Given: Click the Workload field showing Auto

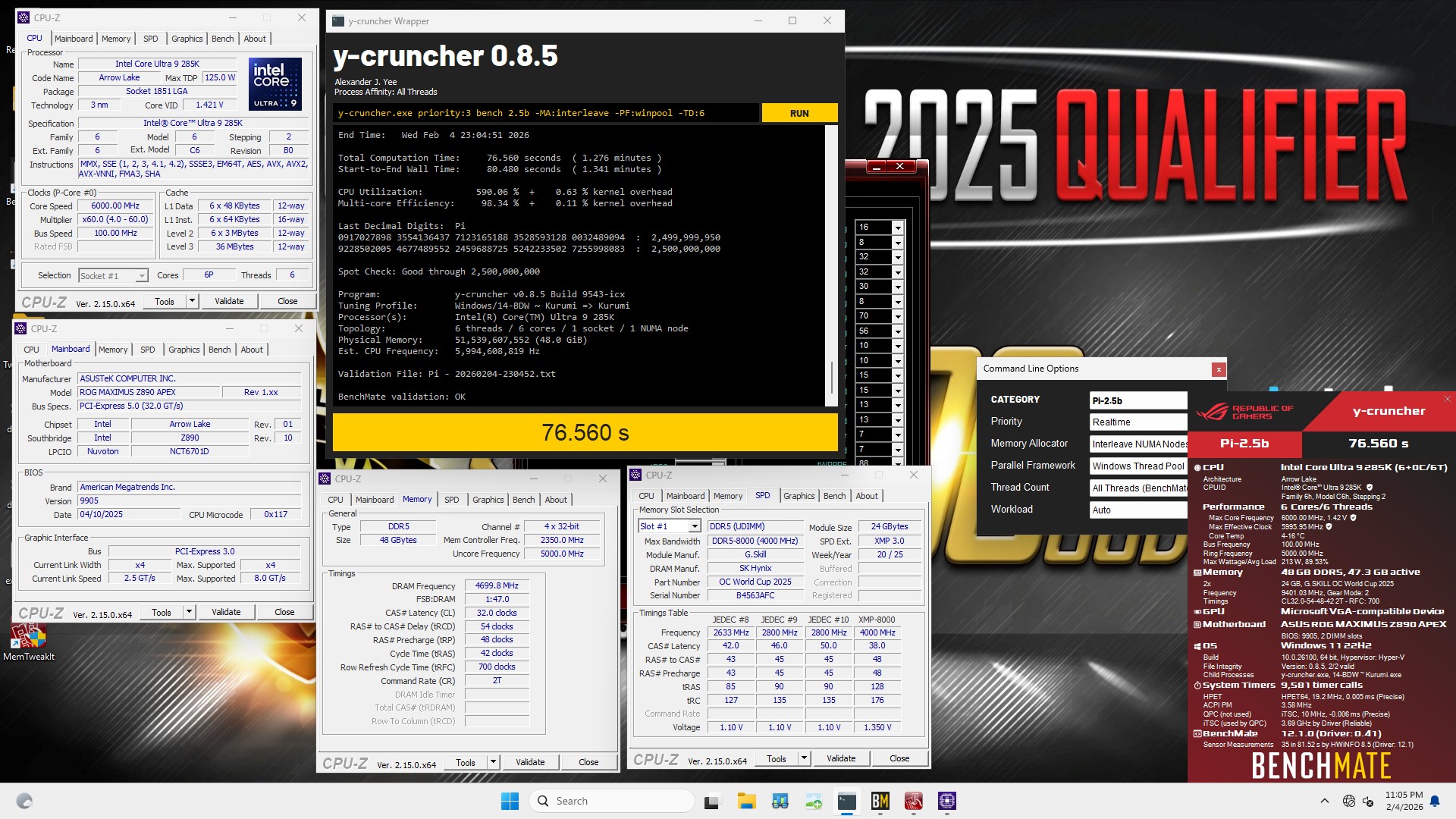Looking at the screenshot, I should (1137, 510).
